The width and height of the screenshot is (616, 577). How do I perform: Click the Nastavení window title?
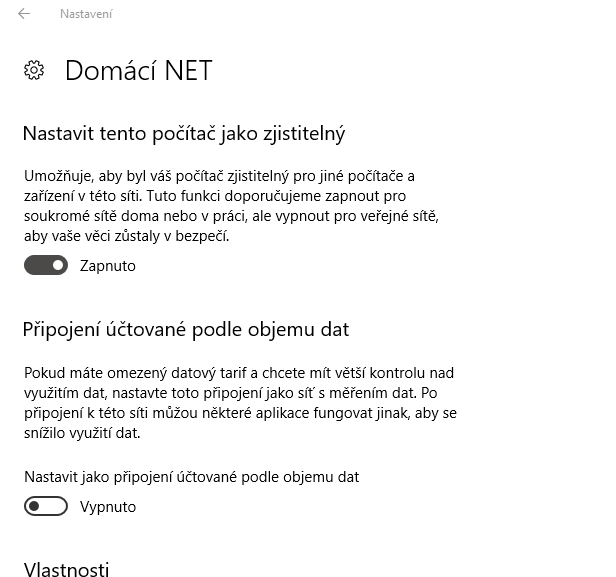[x=86, y=14]
